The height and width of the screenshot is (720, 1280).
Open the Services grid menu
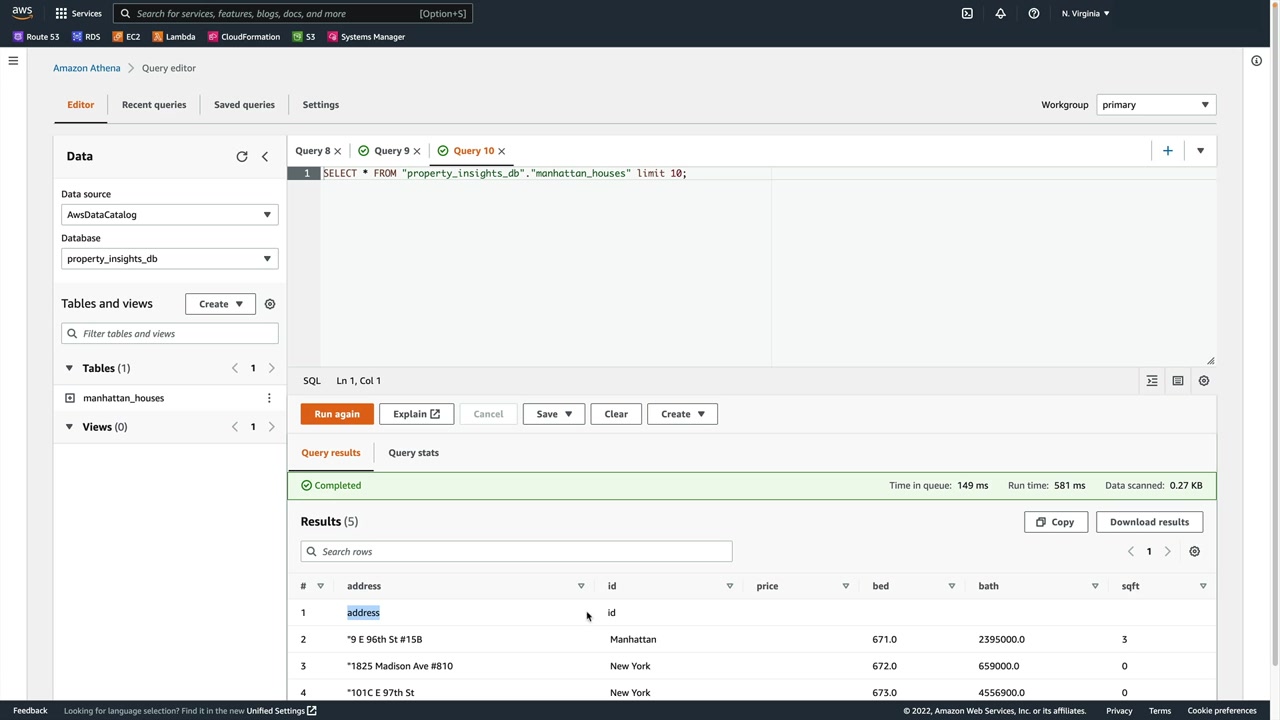(78, 13)
